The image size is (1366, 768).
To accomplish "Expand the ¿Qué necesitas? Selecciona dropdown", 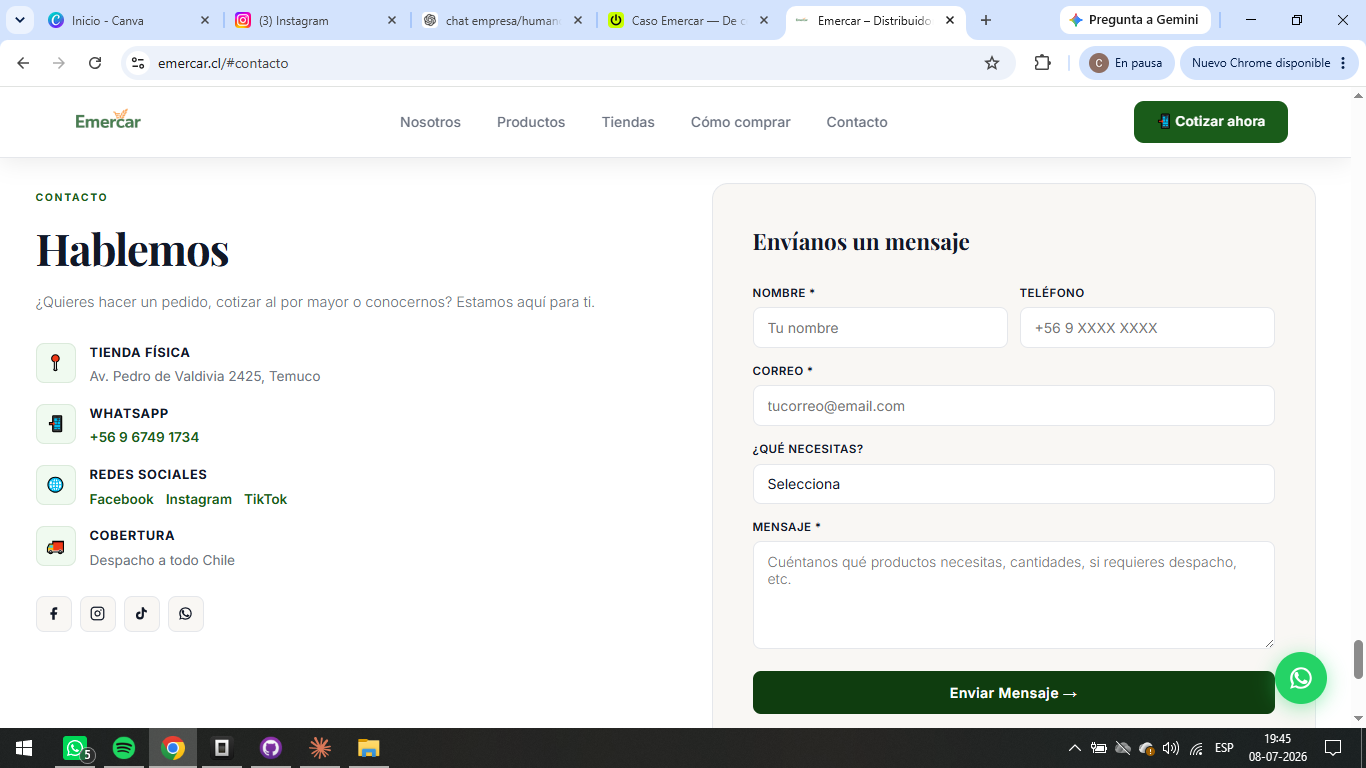I will click(1013, 484).
